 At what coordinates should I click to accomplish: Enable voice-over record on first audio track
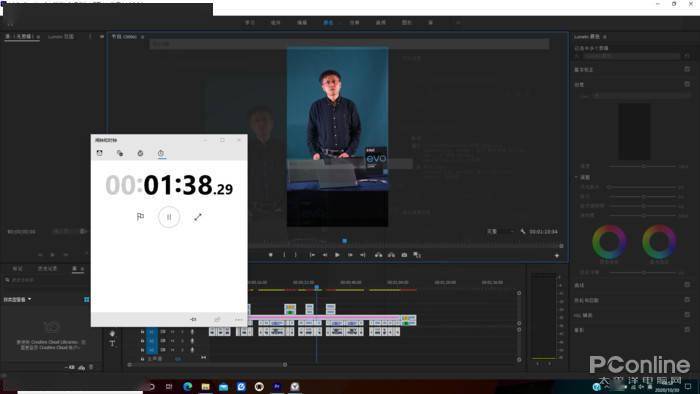(x=192, y=332)
